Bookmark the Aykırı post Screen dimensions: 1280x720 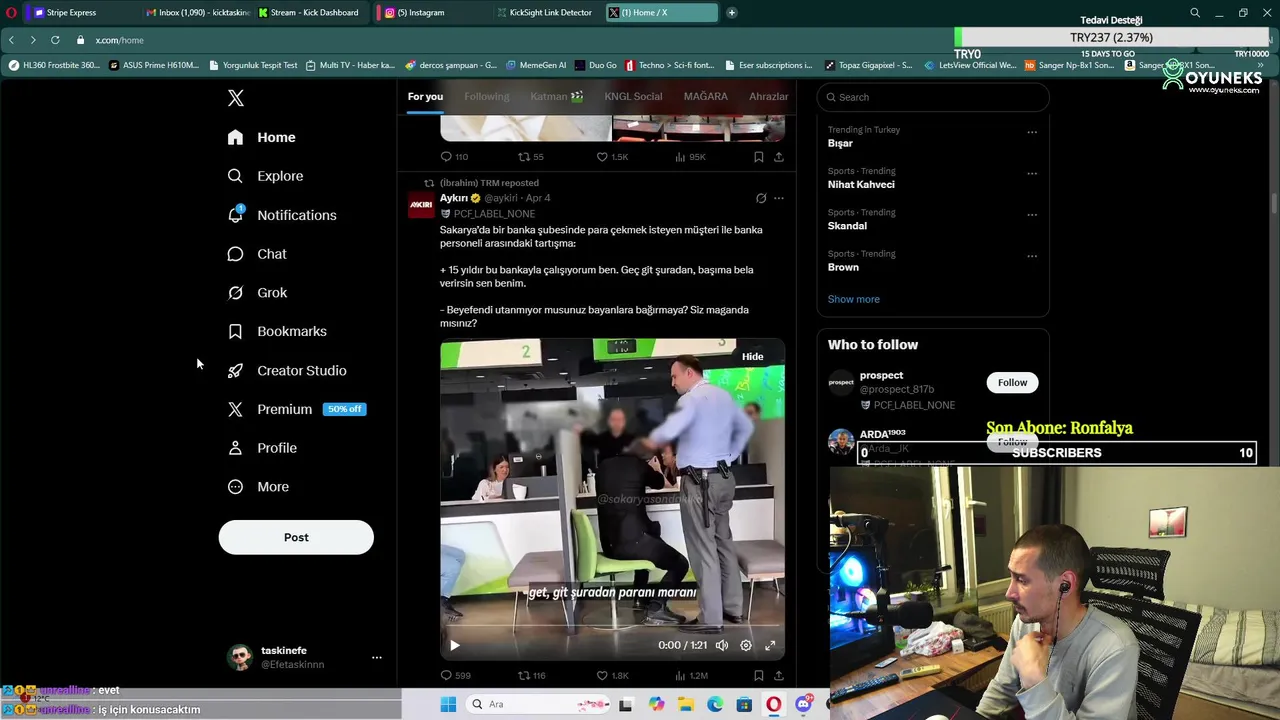[x=758, y=675]
